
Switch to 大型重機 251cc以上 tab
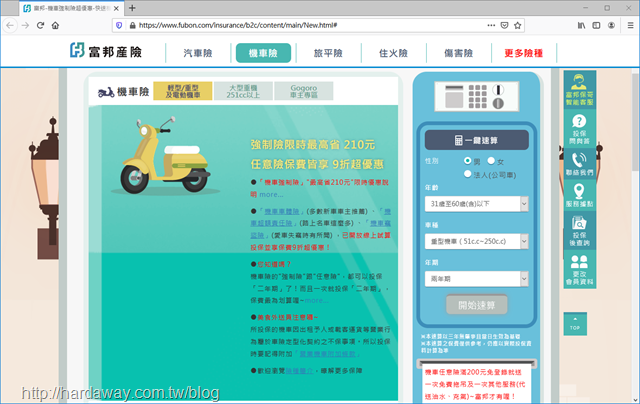[243, 91]
